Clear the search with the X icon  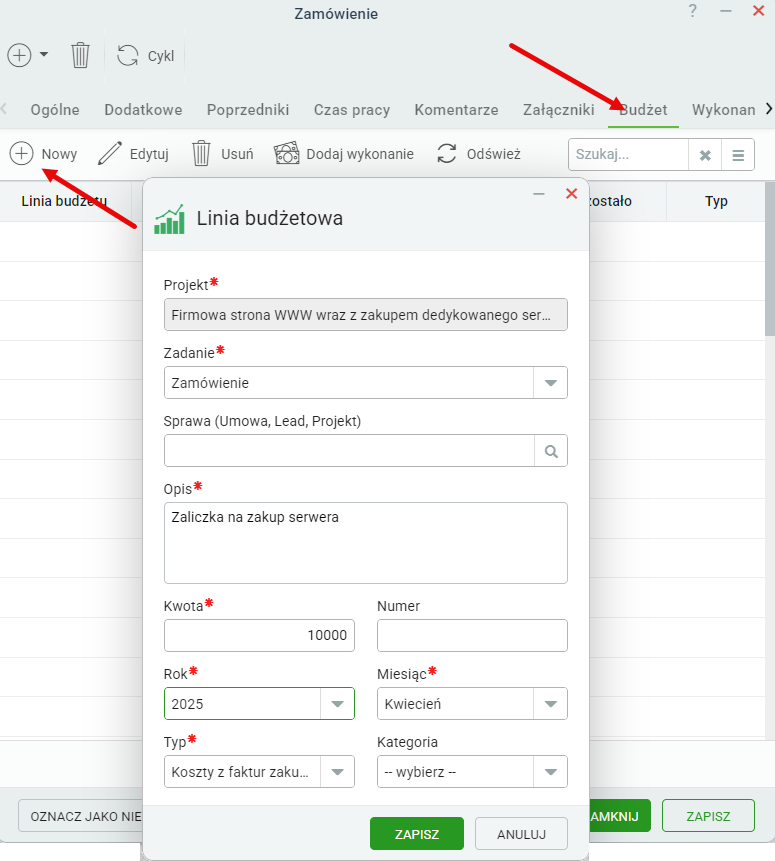(705, 155)
